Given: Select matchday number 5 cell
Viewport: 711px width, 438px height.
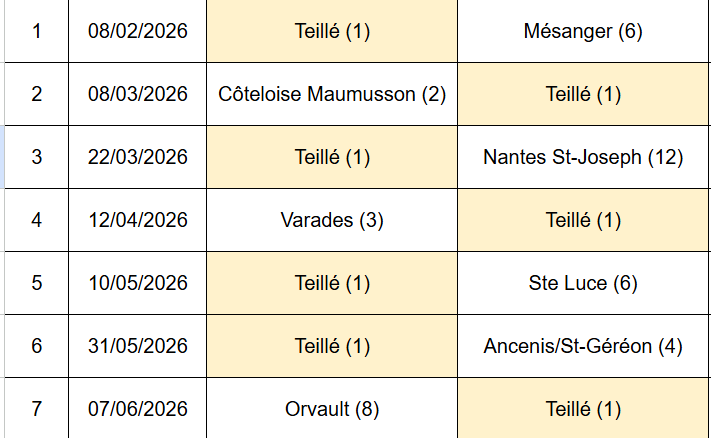Looking at the screenshot, I should click(x=37, y=283).
